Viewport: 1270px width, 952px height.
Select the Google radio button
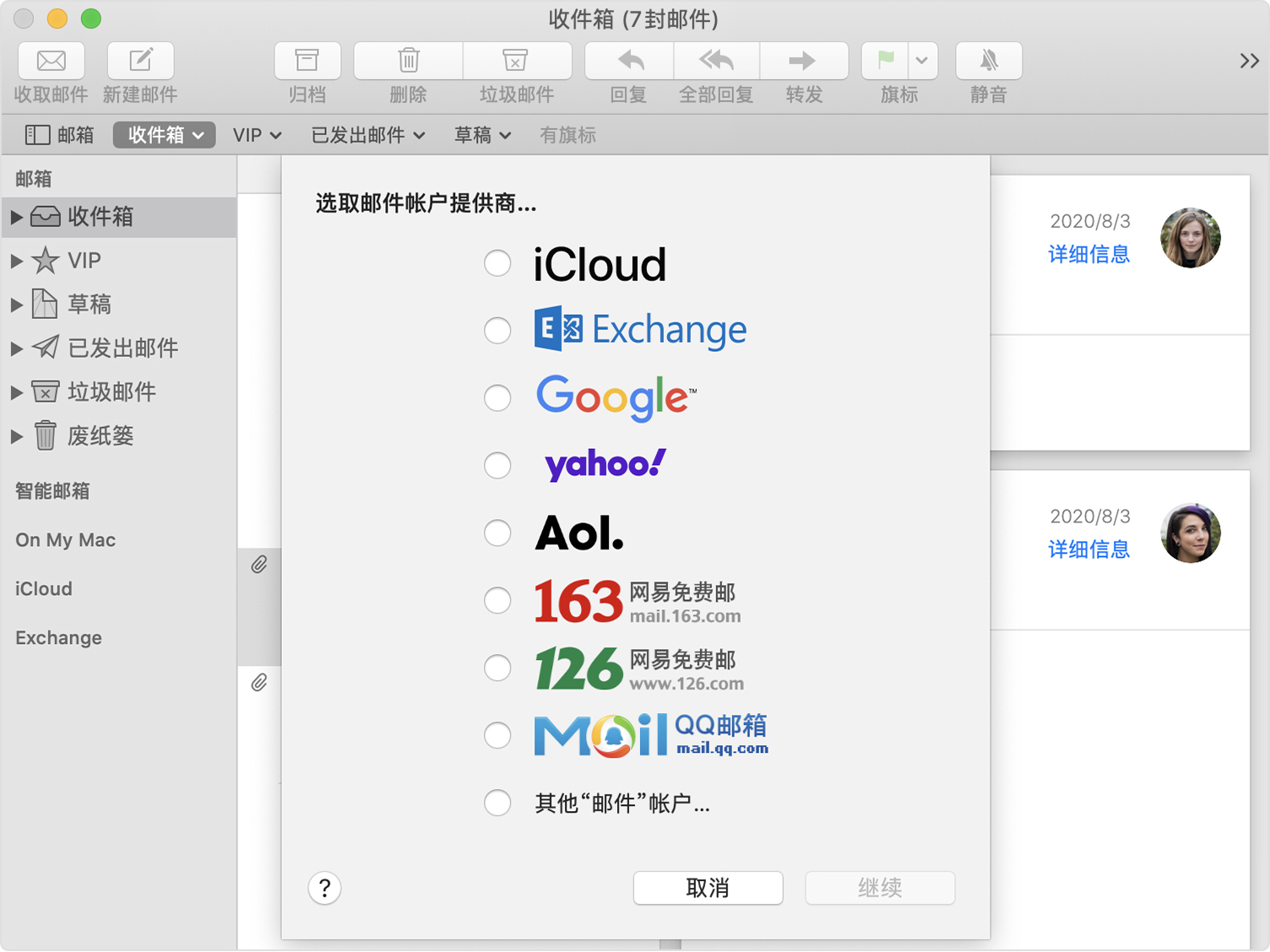click(x=497, y=398)
